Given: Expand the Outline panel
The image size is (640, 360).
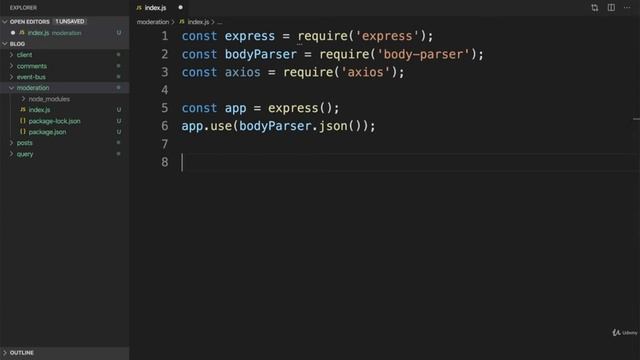Looking at the screenshot, I should coord(5,353).
